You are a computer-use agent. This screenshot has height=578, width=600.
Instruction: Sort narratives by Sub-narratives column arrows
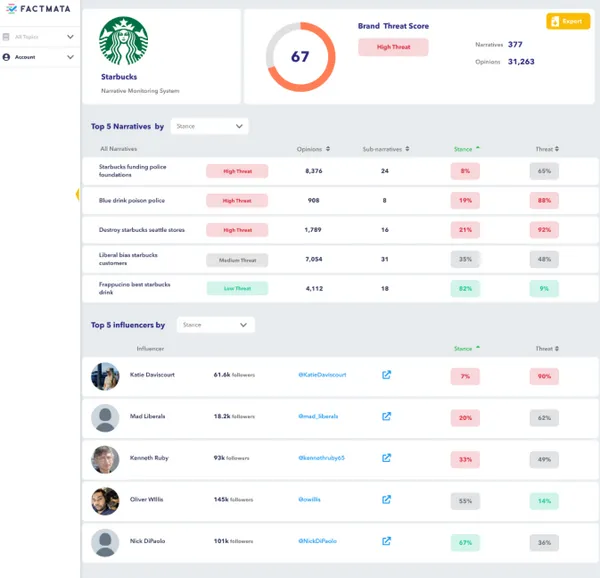pos(407,149)
